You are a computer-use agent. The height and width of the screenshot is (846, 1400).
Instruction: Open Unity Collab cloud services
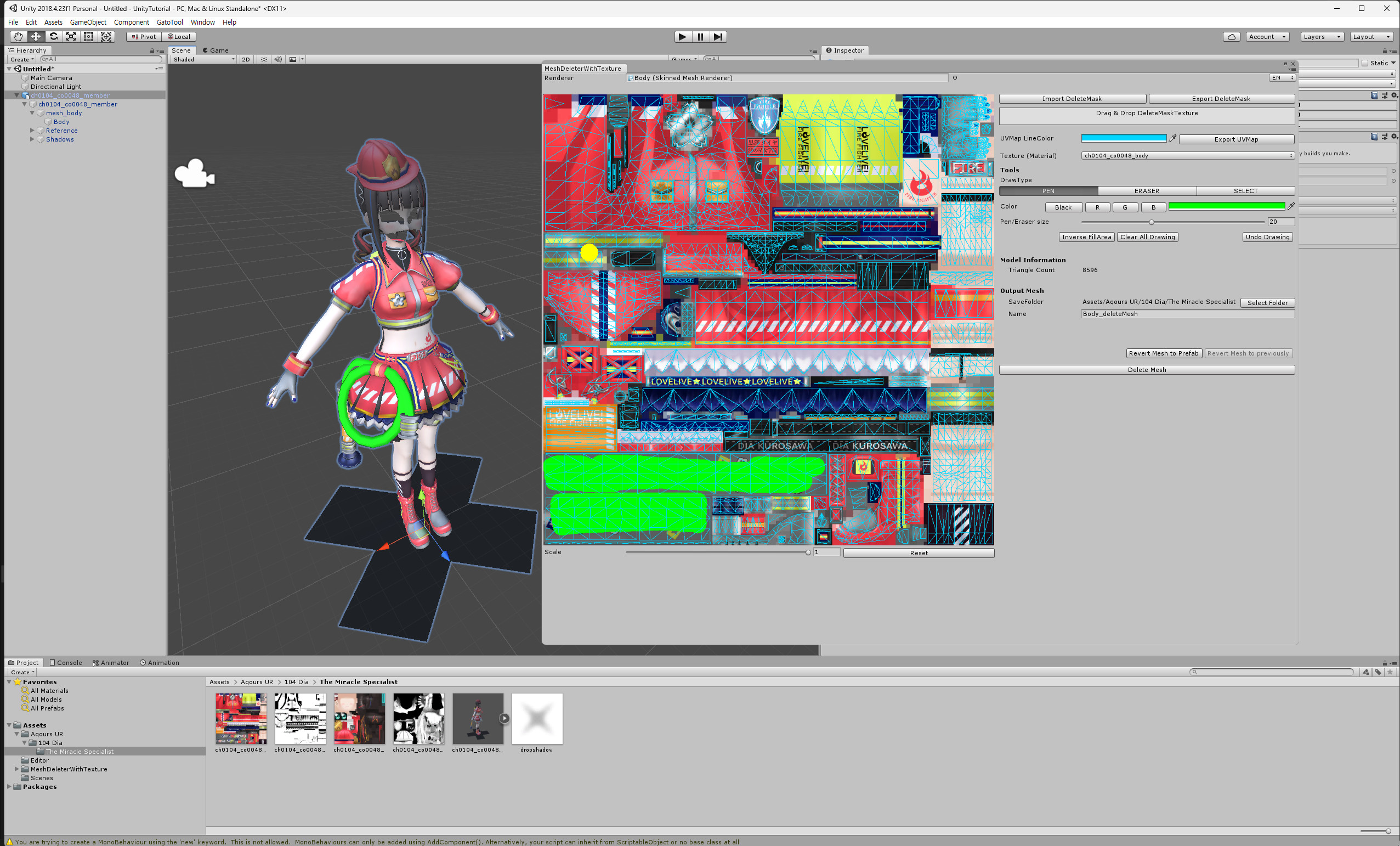coord(1231,36)
